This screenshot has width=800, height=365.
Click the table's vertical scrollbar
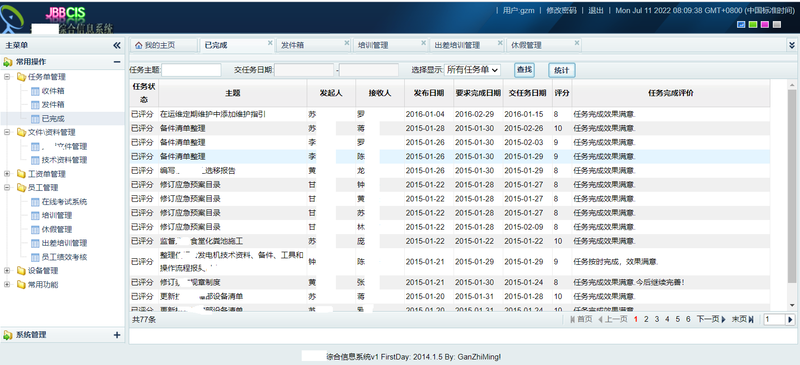(792, 194)
